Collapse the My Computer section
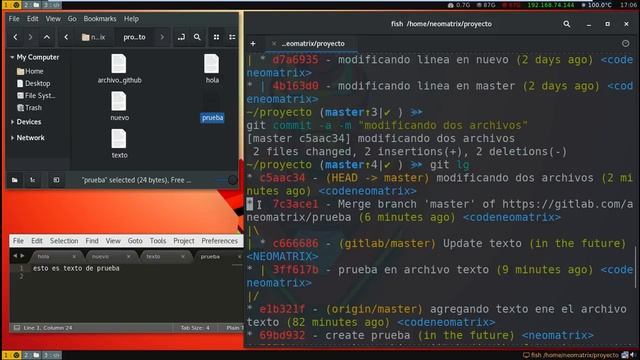This screenshot has height=360, width=640. 12,58
